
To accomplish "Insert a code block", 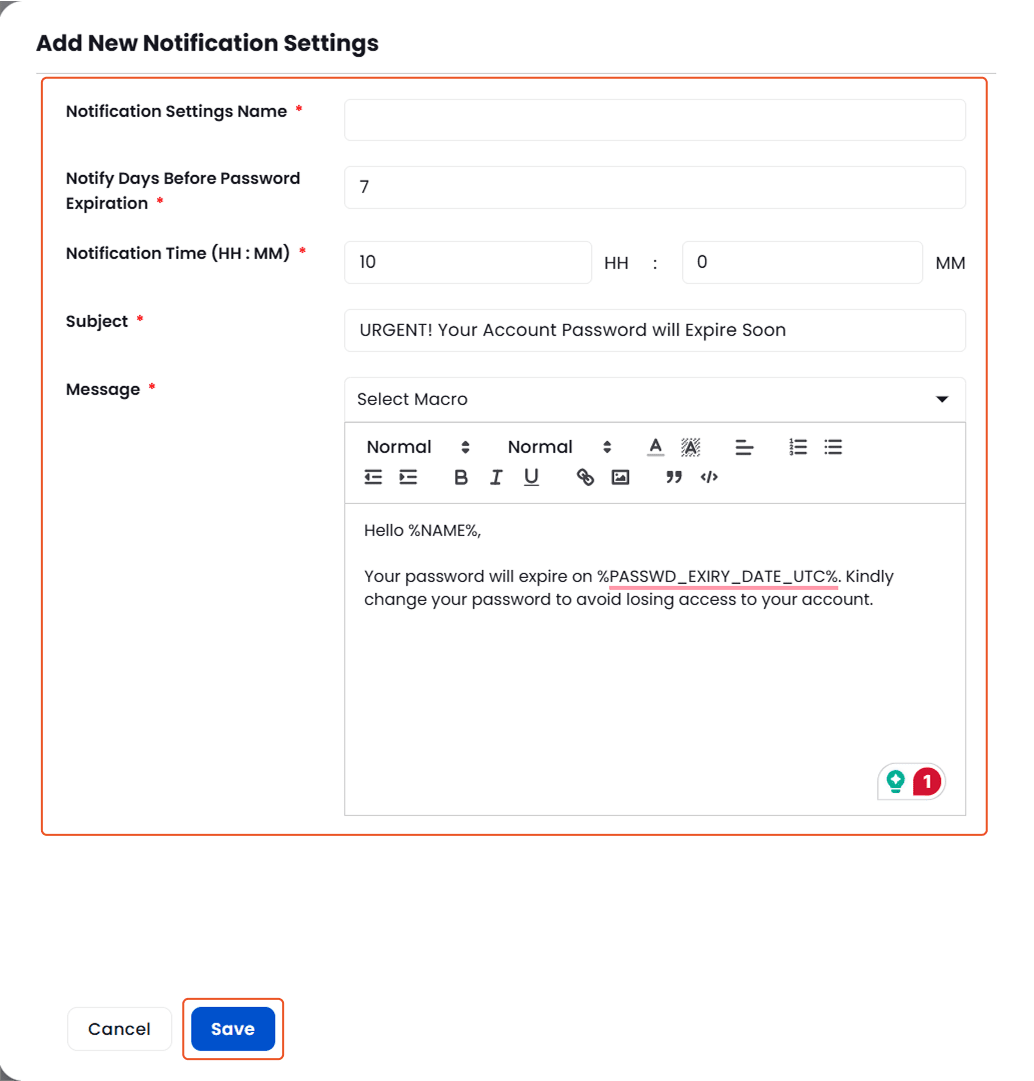I will pyautogui.click(x=709, y=477).
